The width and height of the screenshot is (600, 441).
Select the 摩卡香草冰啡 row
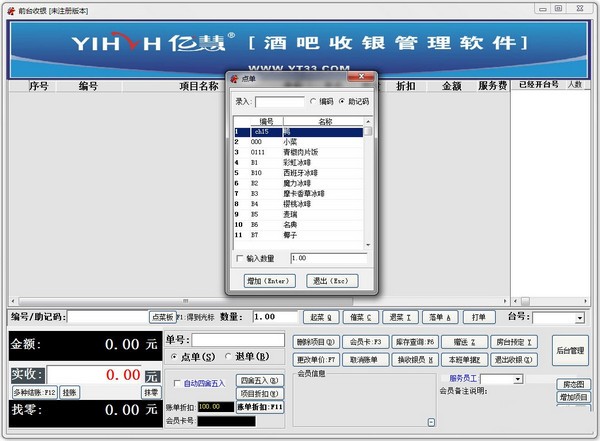point(304,192)
